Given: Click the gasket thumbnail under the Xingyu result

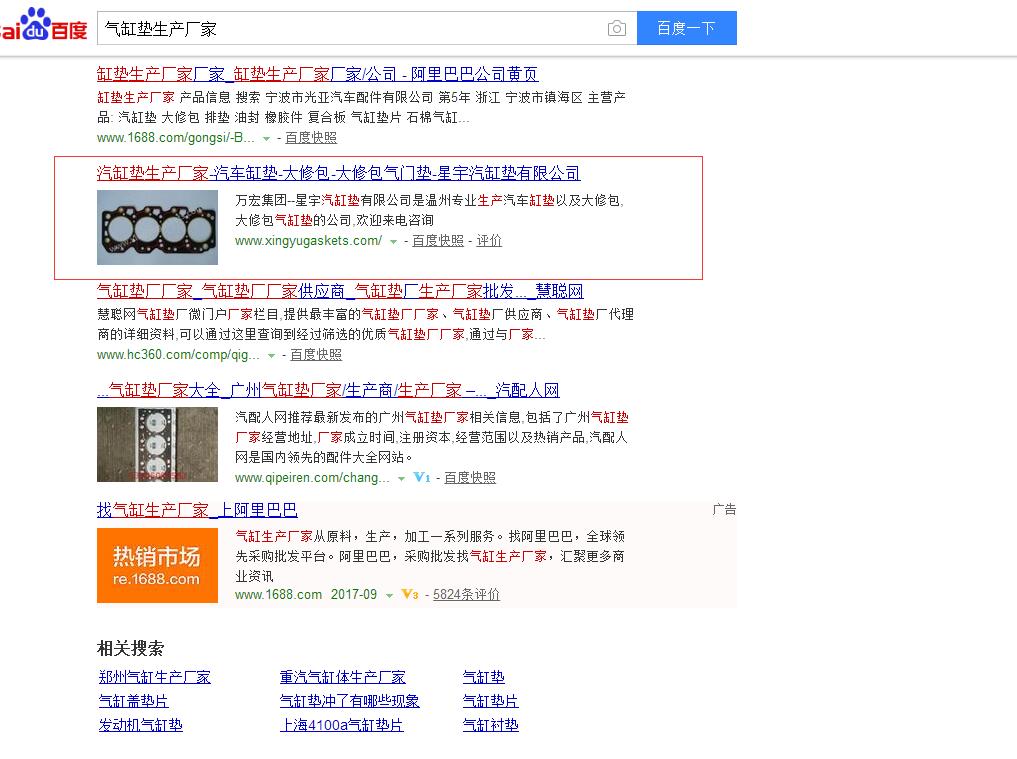Looking at the screenshot, I should [157, 227].
